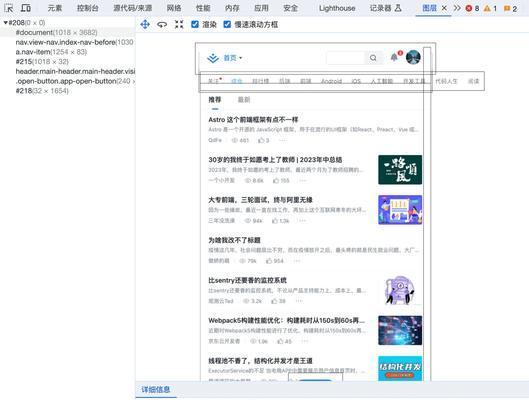
Task: Click like icon on 30岁的我 article row
Action: [276, 180]
